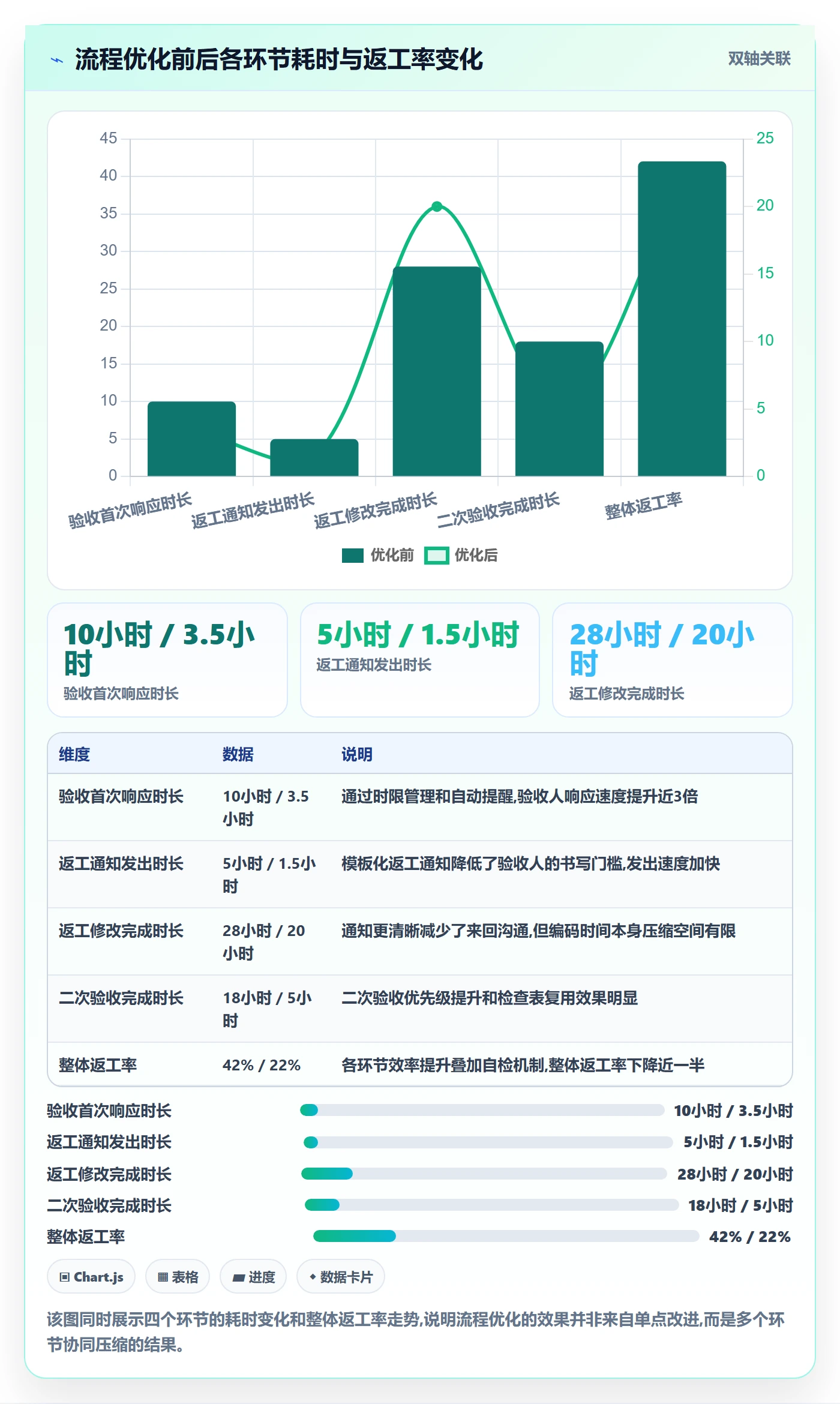Select the 验收首次响应时长 table row label
This screenshot has width=840, height=1404.
tap(121, 796)
